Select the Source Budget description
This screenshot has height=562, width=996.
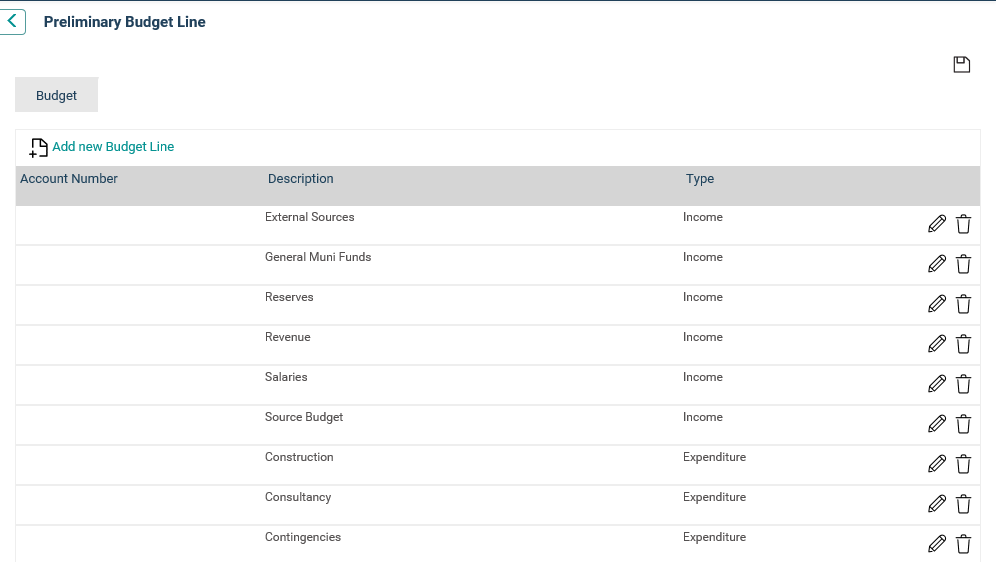(304, 417)
